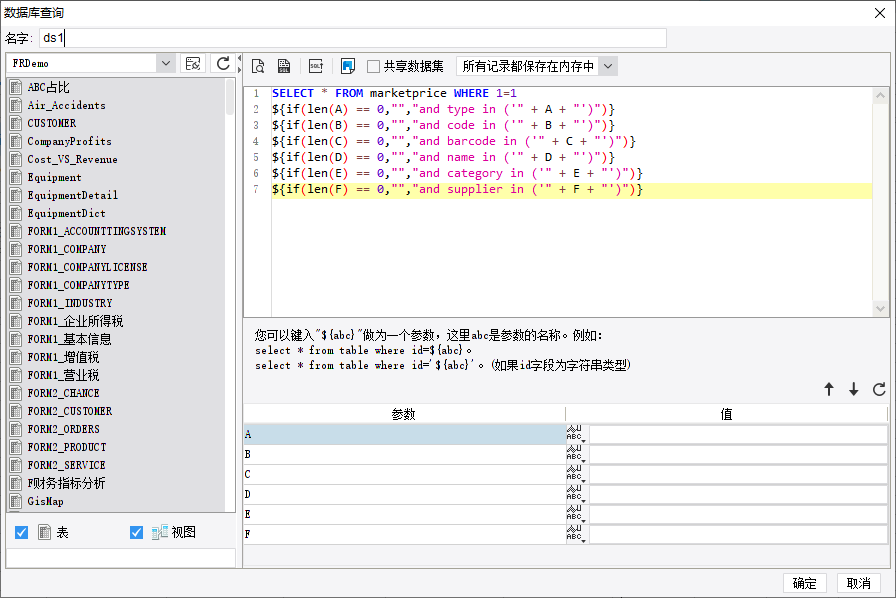Image resolution: width=896 pixels, height=598 pixels.
Task: Click the table icon of GisMap
Action: tap(16, 501)
